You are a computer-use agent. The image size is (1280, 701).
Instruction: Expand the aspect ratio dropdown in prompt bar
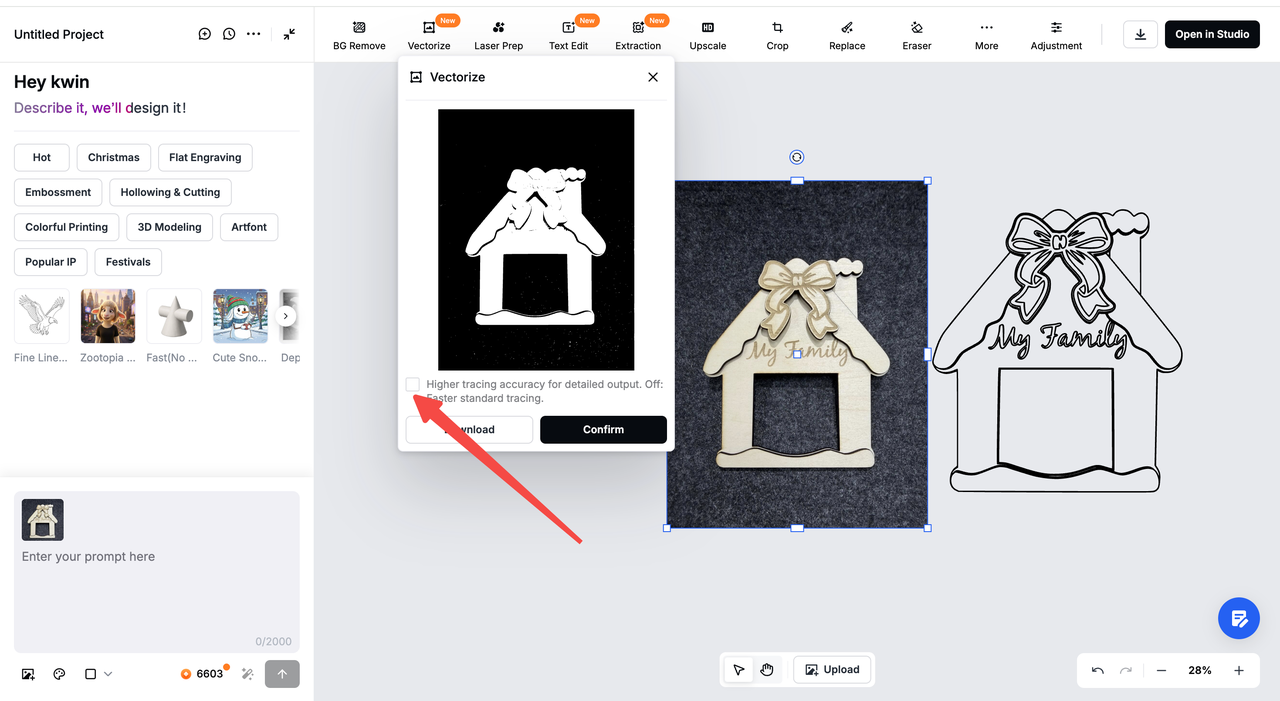pyautogui.click(x=98, y=674)
